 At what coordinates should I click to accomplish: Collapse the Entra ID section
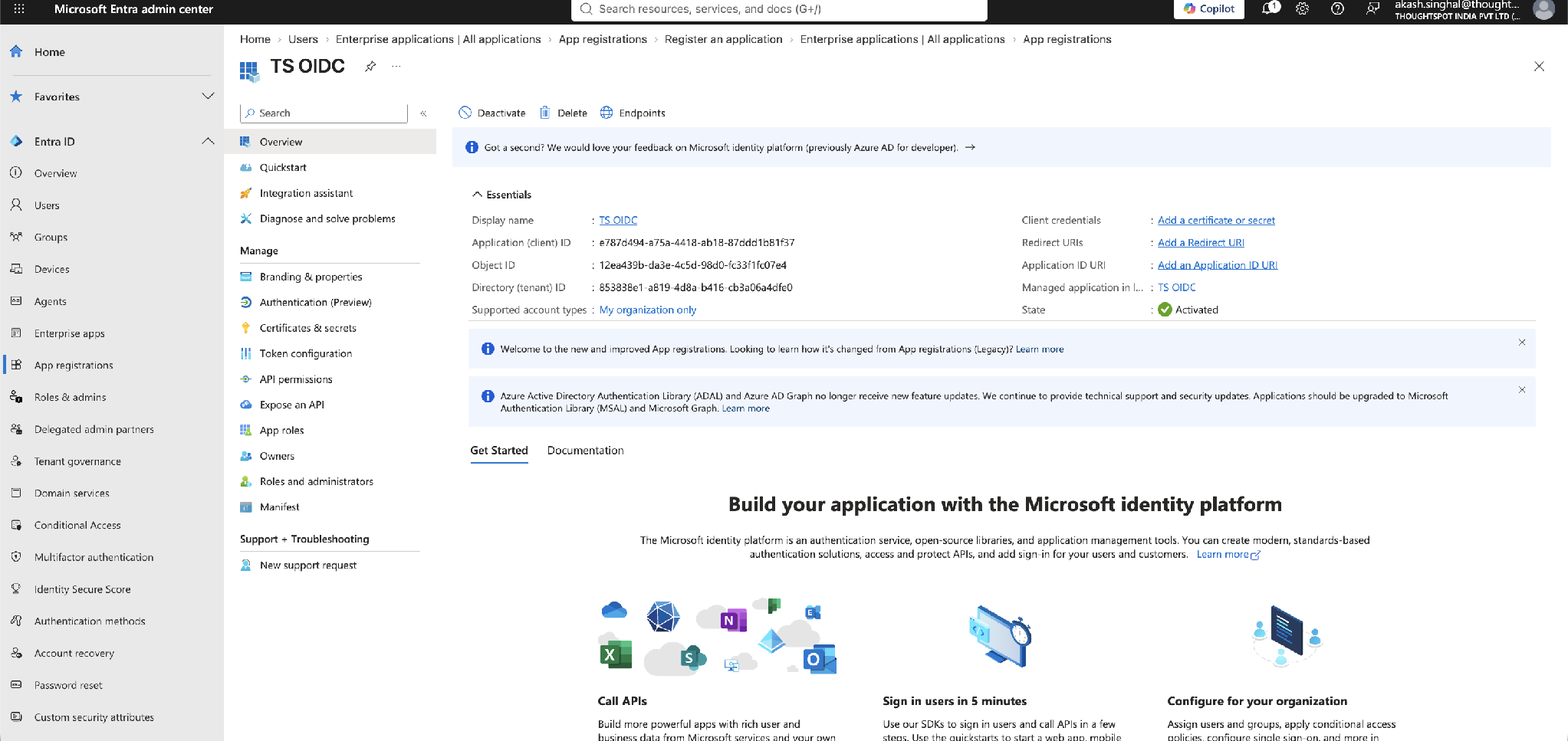pos(208,141)
